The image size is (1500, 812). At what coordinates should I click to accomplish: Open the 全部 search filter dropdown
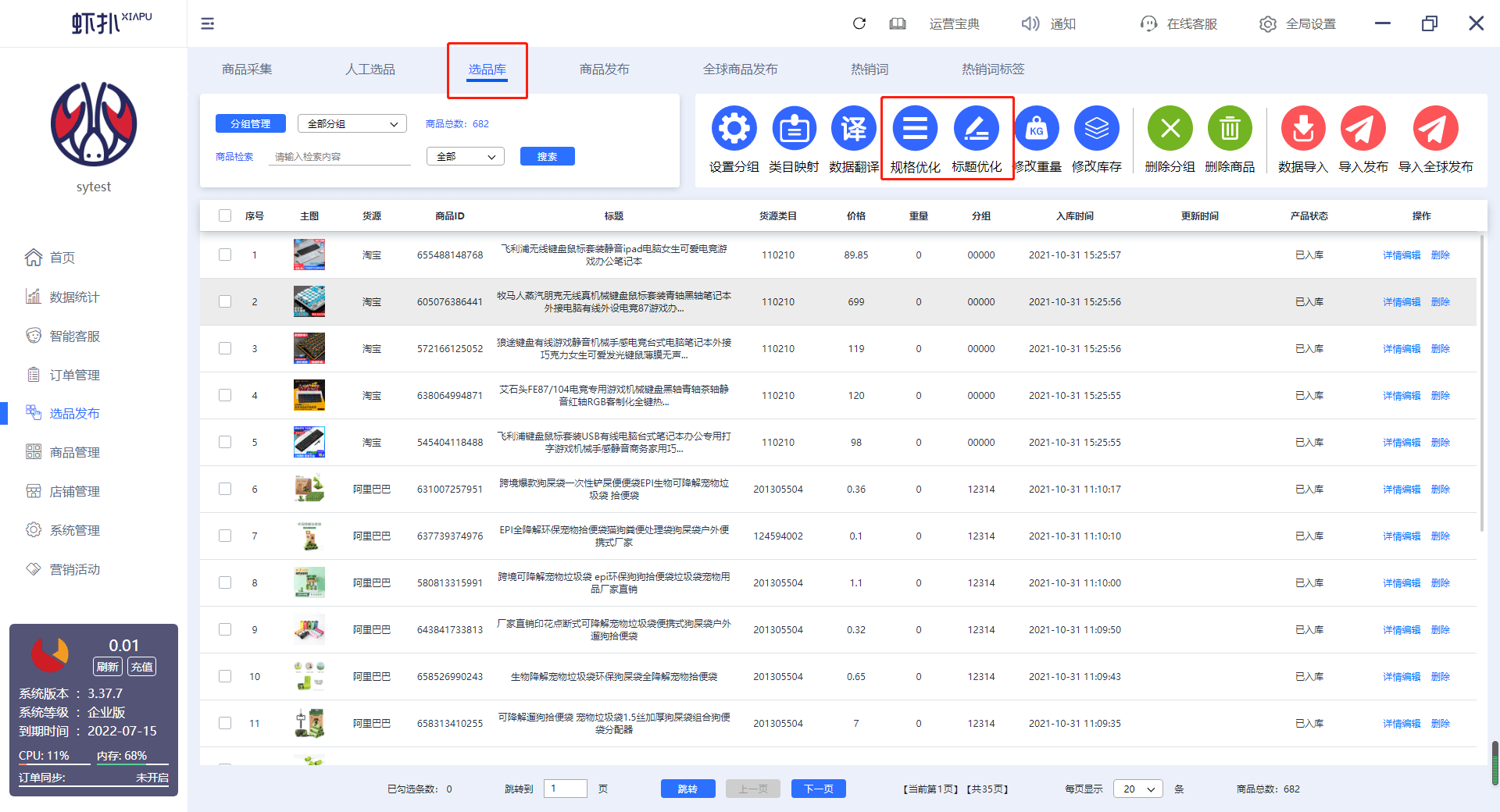[x=466, y=156]
